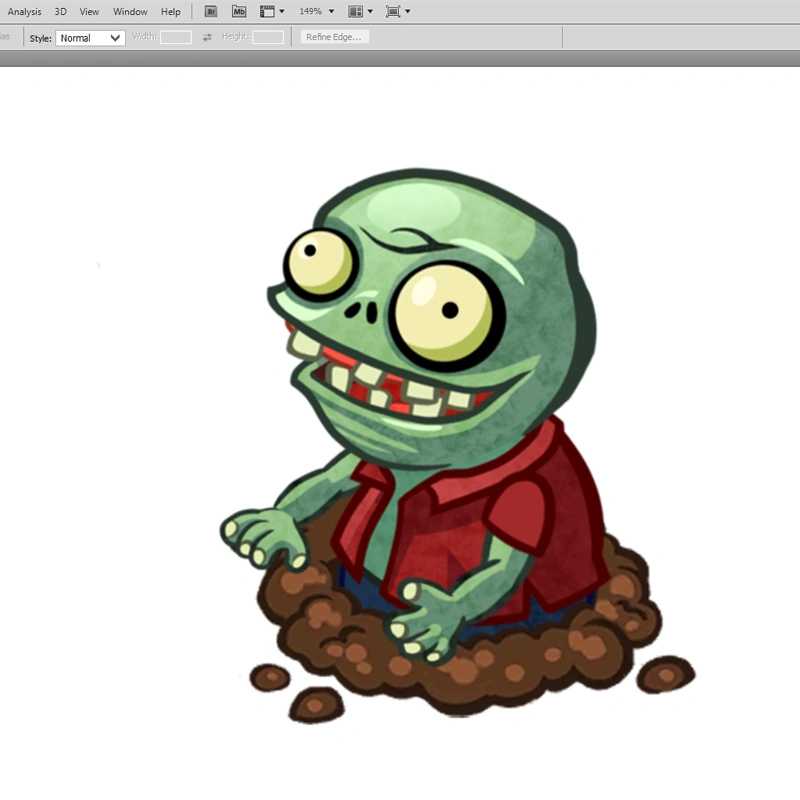The image size is (800, 800).
Task: Open the zoom level dropdown arrow
Action: (x=331, y=11)
